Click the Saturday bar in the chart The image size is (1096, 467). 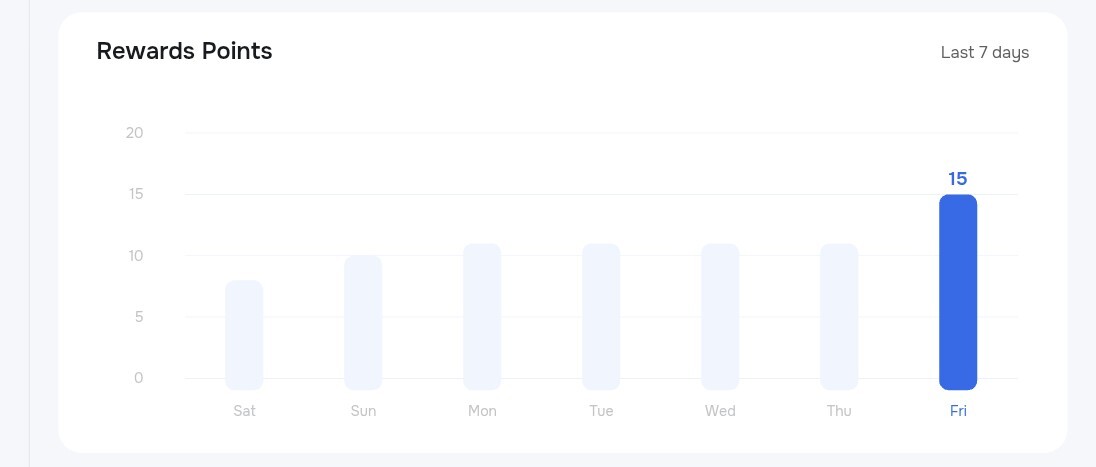pos(244,335)
